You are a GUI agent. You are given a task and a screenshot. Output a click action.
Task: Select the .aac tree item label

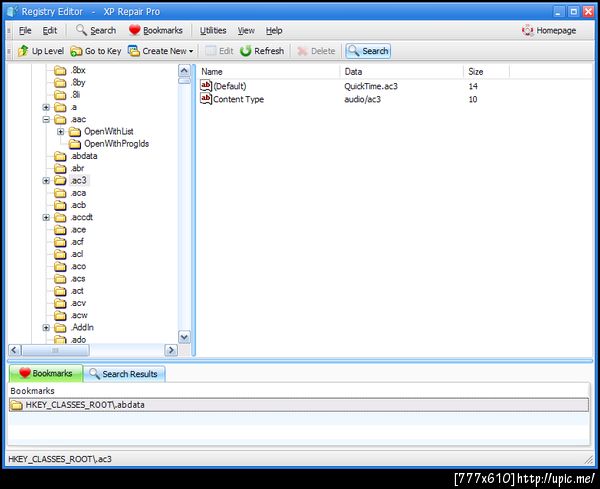pos(78,119)
